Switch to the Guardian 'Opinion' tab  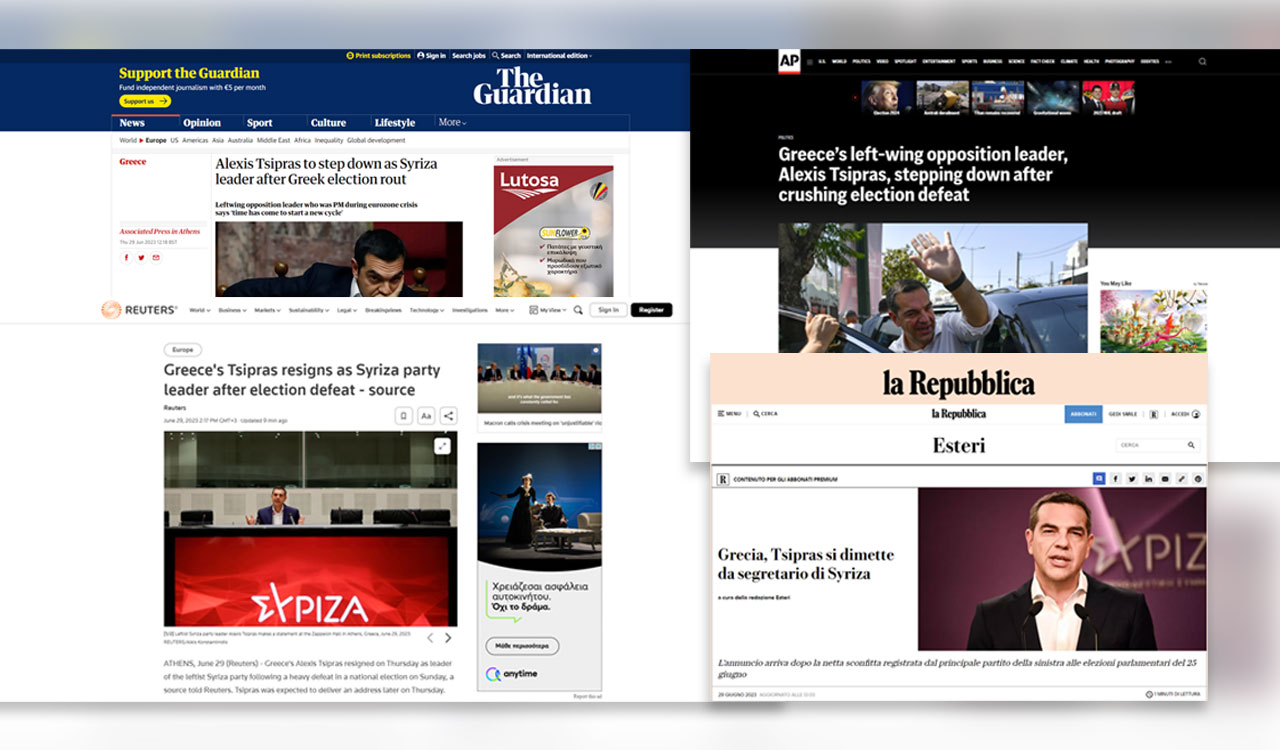pos(204,122)
